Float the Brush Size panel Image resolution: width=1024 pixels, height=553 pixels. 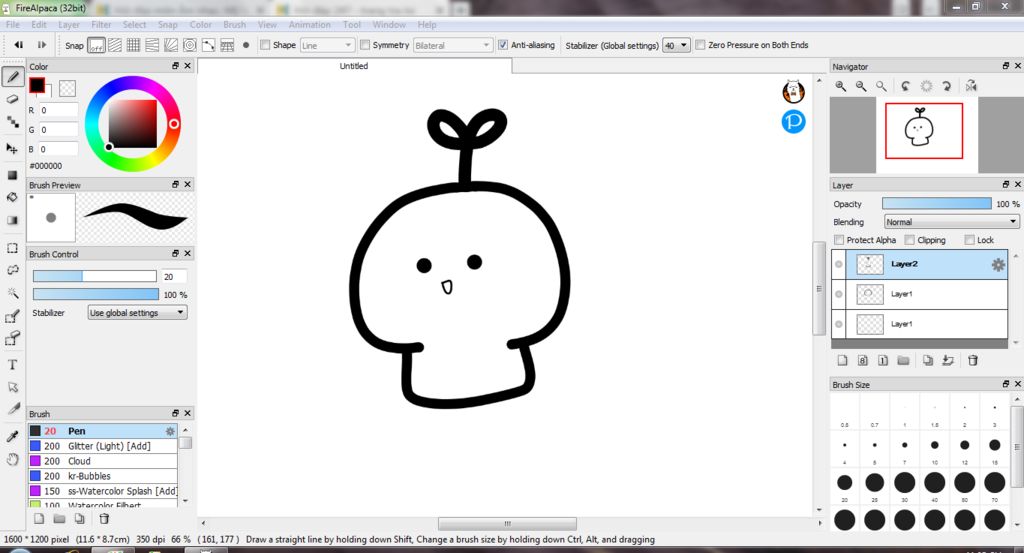[1006, 384]
